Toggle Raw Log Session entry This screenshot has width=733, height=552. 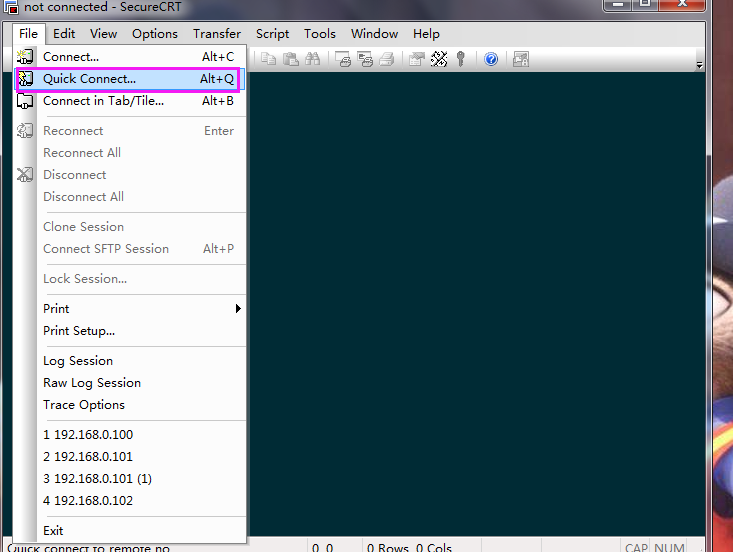click(x=129, y=383)
